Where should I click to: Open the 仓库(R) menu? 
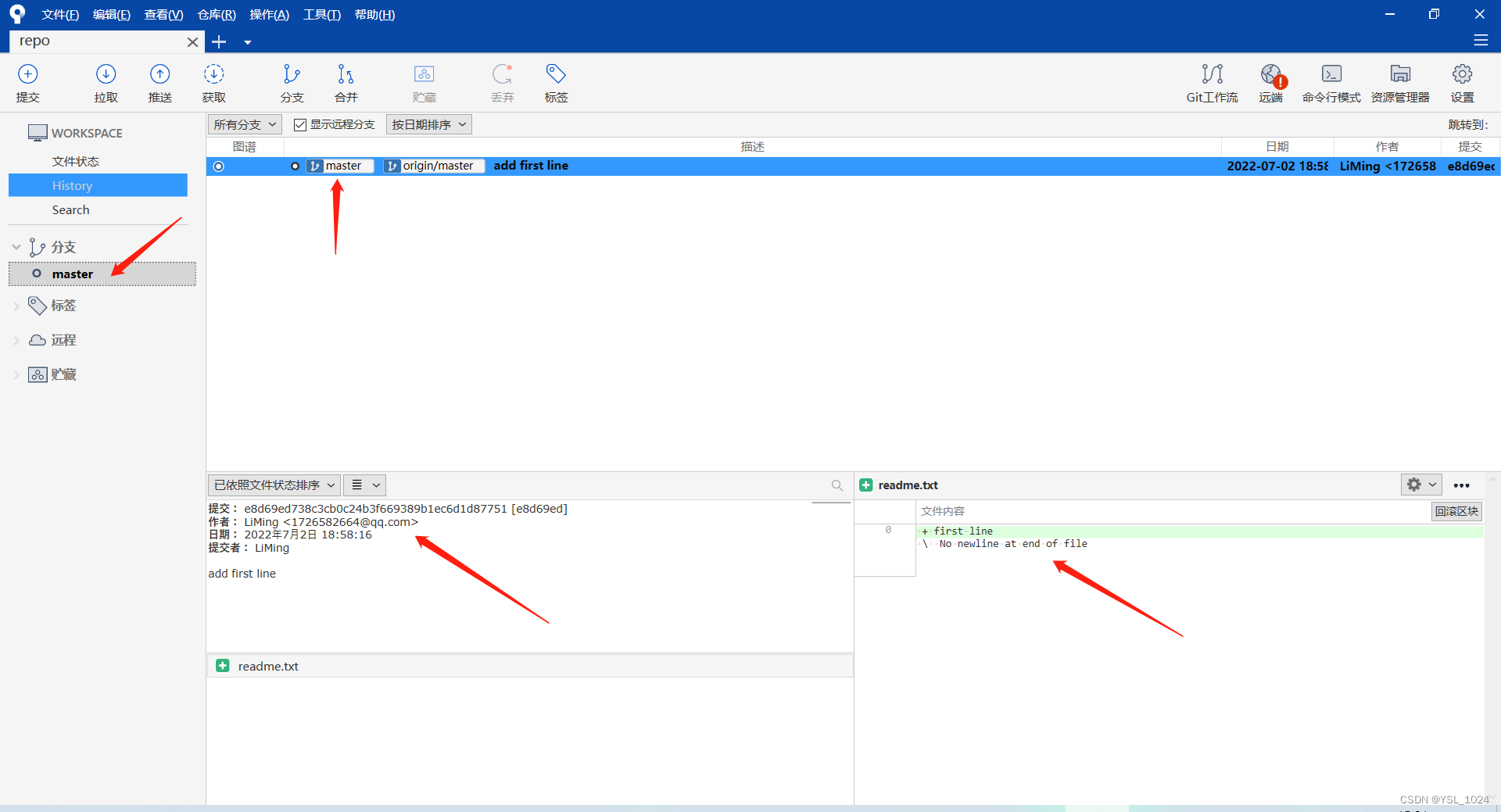217,15
